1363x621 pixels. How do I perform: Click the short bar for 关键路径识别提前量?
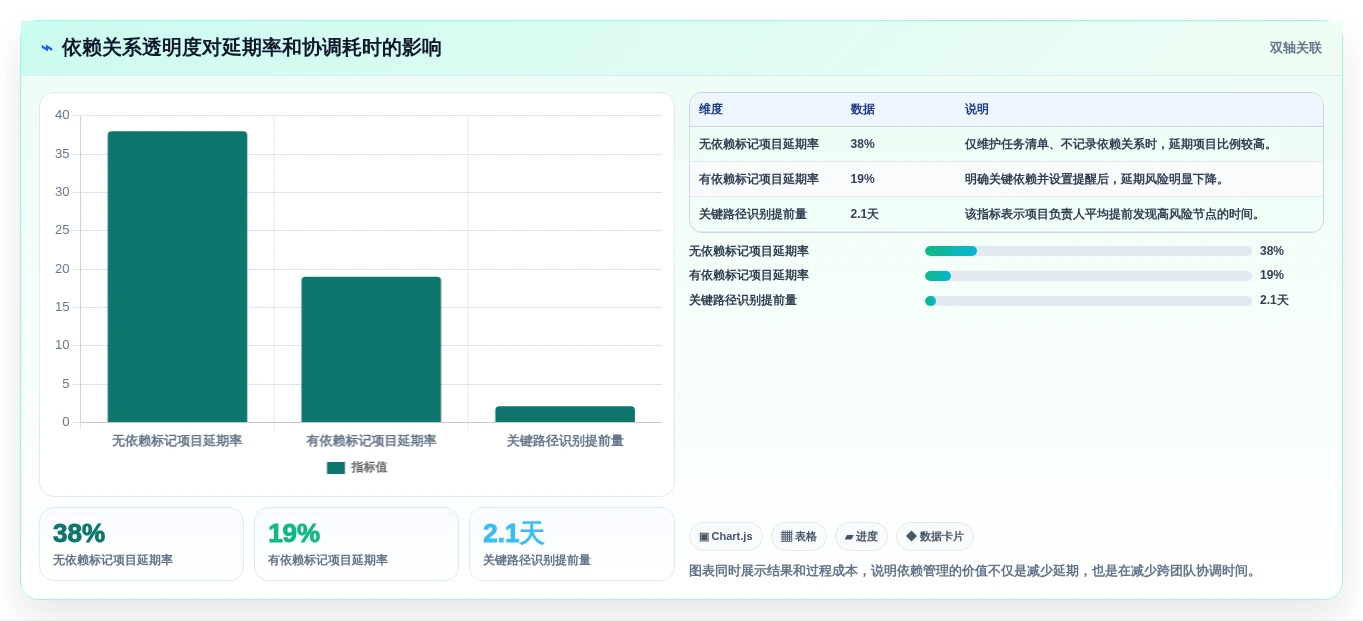click(x=565, y=414)
